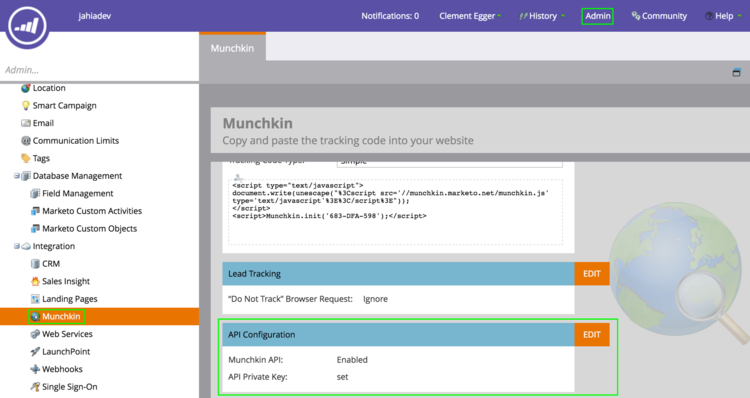Open the Admin menu in header

pyautogui.click(x=597, y=16)
